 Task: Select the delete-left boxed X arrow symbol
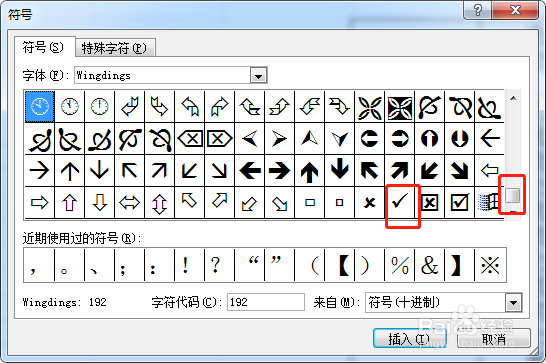coord(190,139)
